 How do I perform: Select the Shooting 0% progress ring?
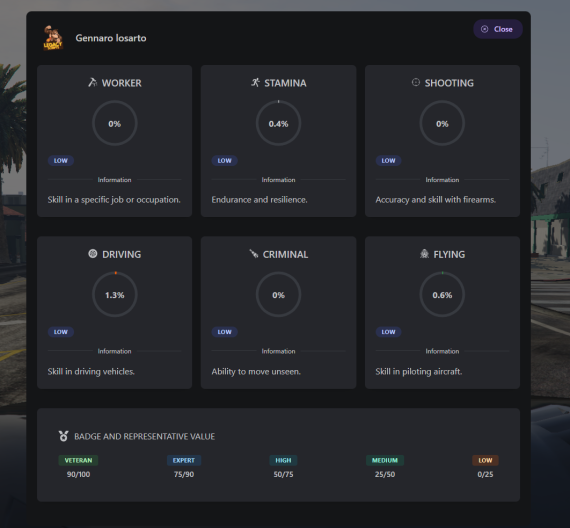tap(442, 123)
